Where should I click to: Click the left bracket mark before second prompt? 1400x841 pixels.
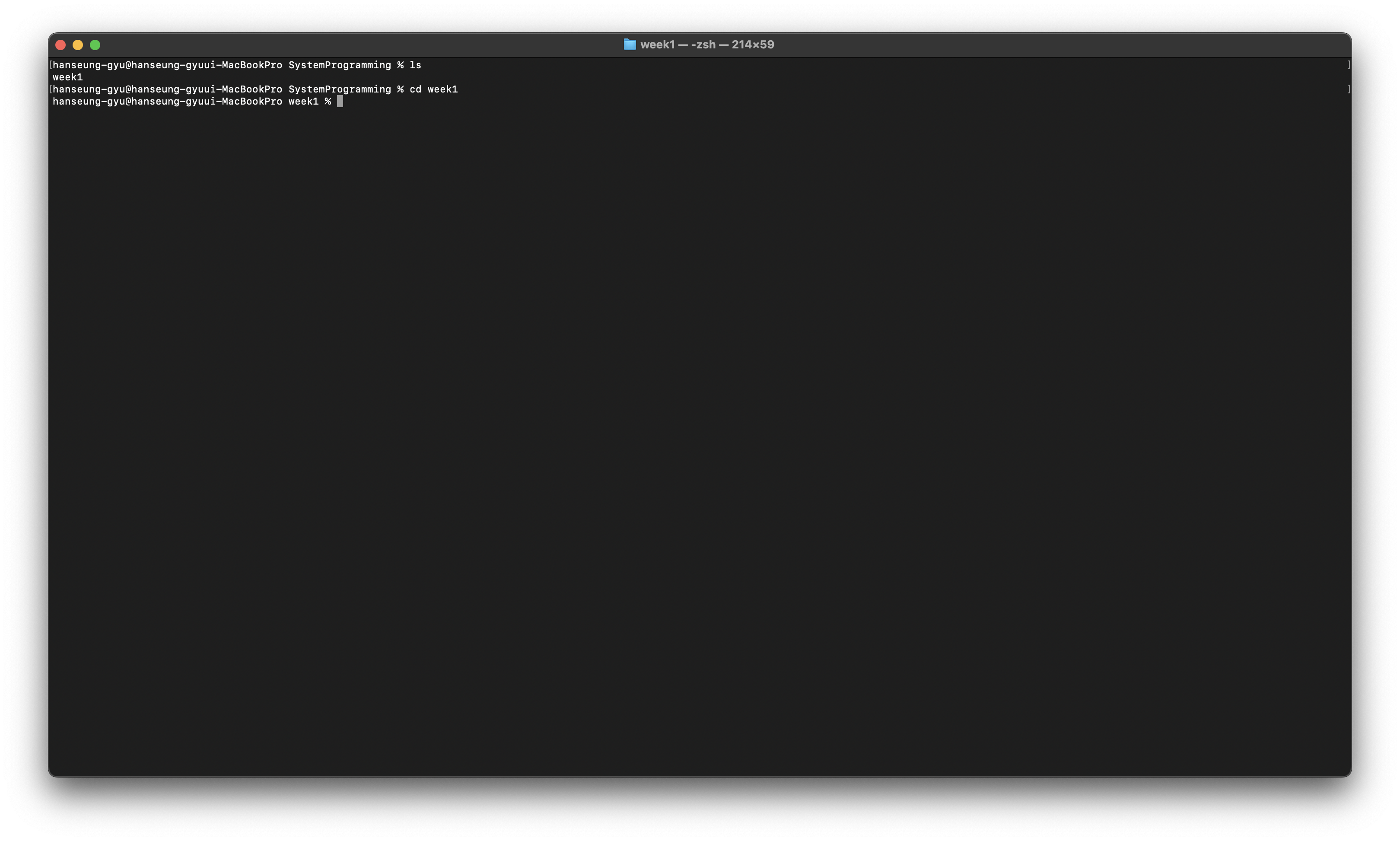[51, 89]
